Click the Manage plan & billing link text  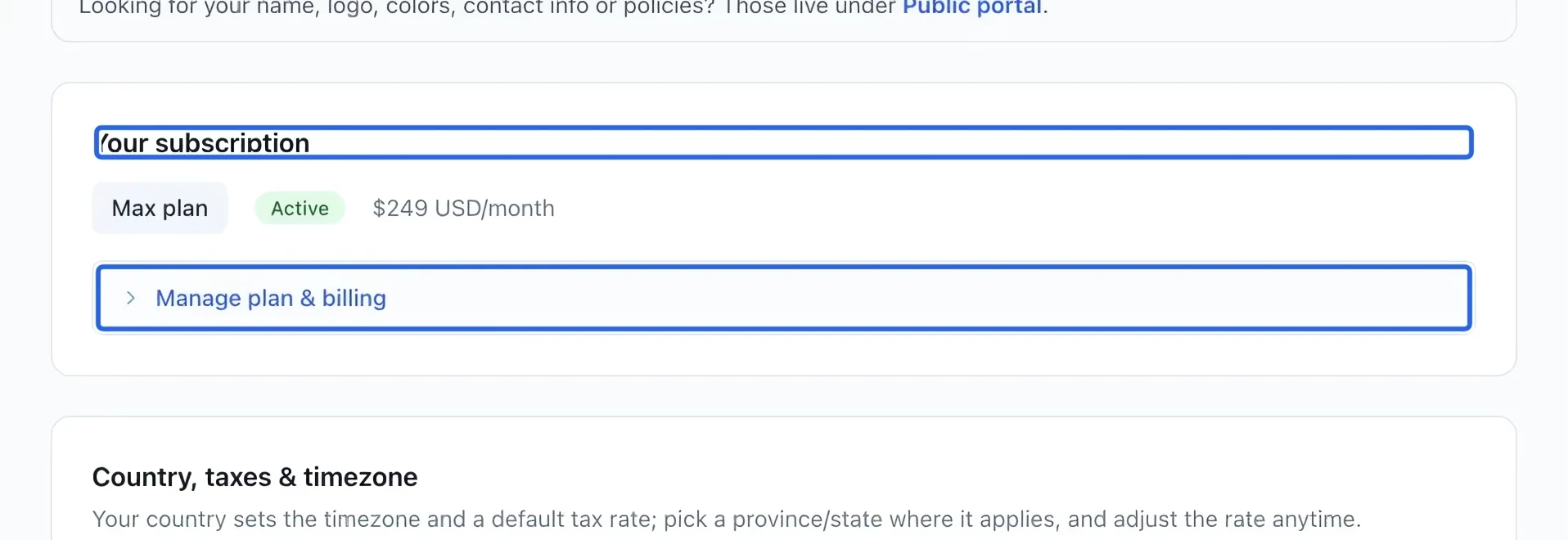coord(271,298)
